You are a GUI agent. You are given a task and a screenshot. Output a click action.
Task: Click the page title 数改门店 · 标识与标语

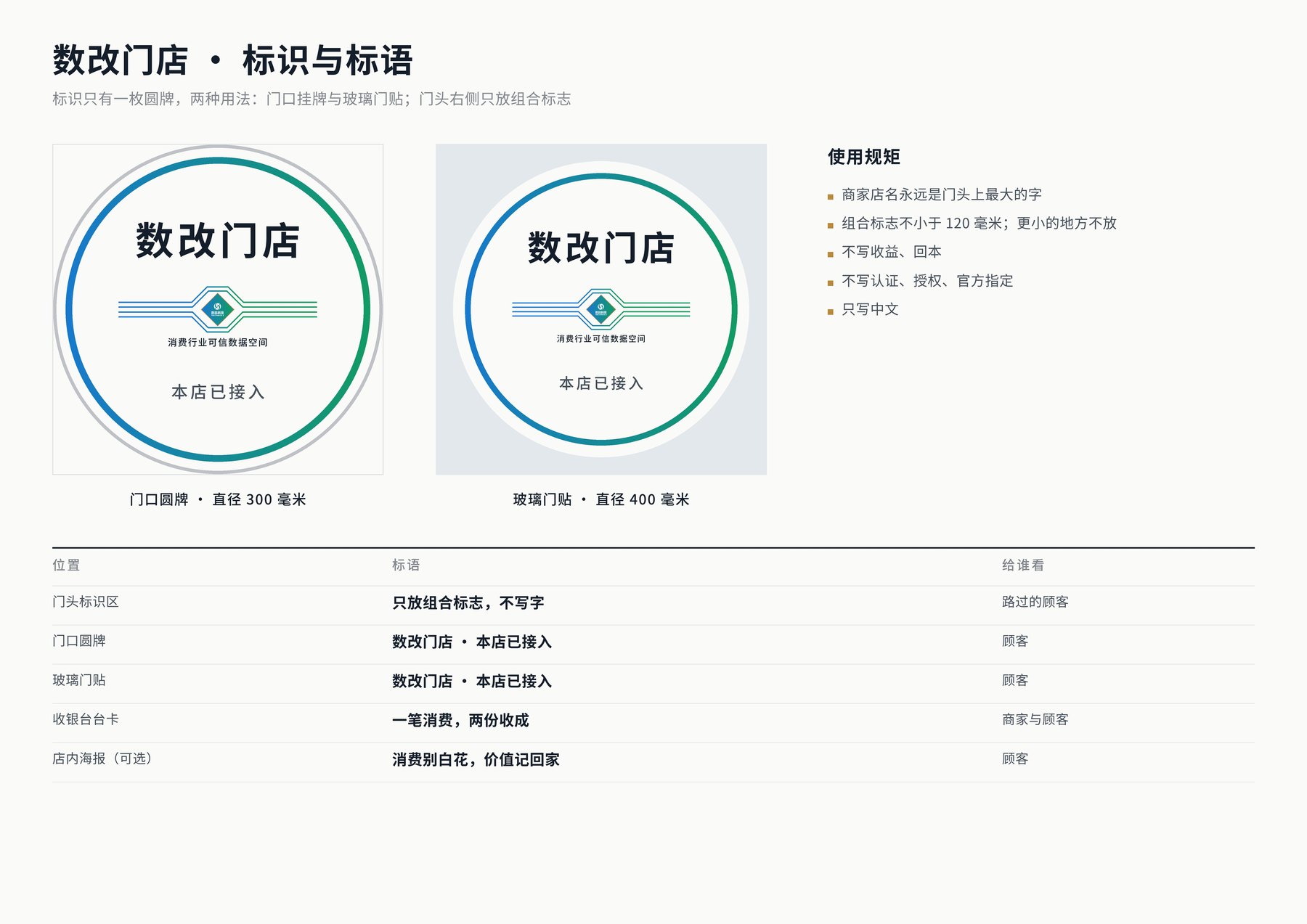pyautogui.click(x=232, y=60)
